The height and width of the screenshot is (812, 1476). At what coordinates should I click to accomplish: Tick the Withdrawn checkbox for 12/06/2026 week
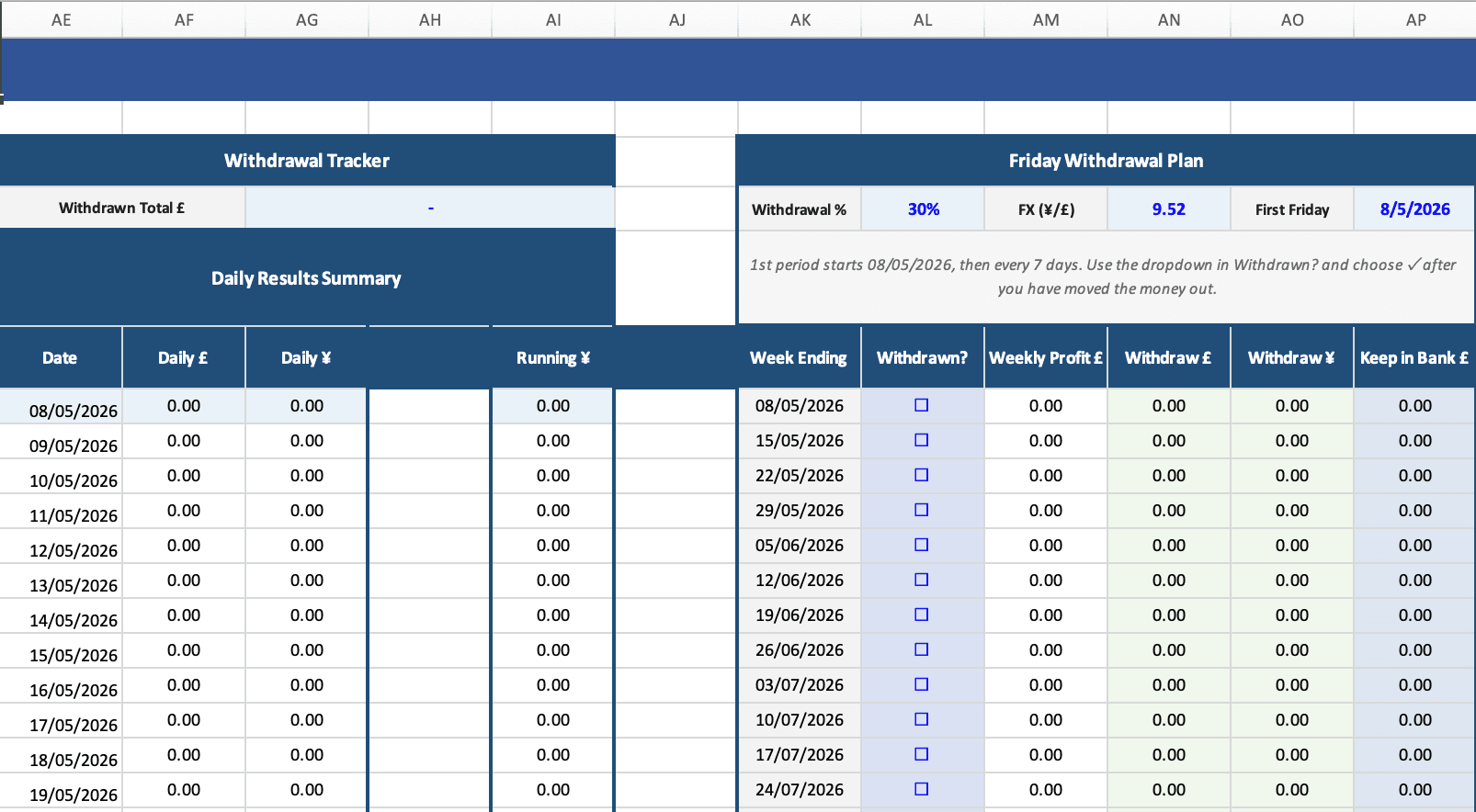tap(922, 580)
